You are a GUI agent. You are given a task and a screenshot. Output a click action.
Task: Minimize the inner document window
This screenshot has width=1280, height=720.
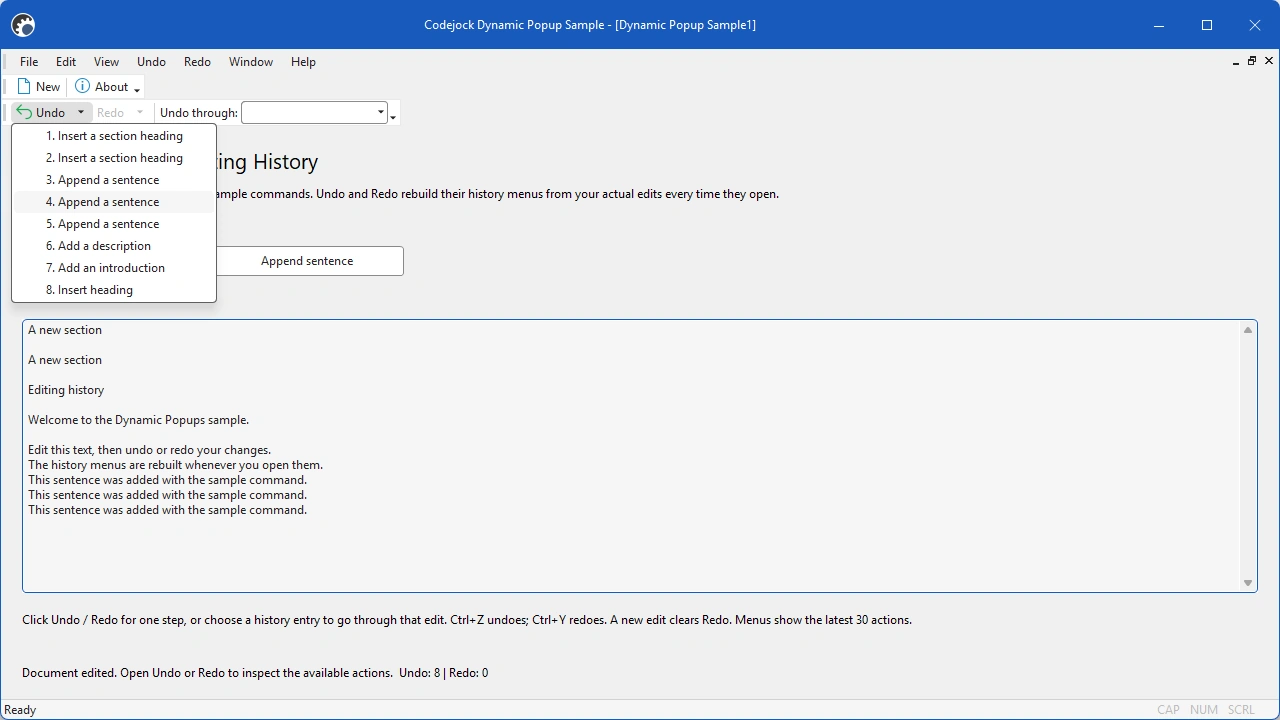point(1236,62)
